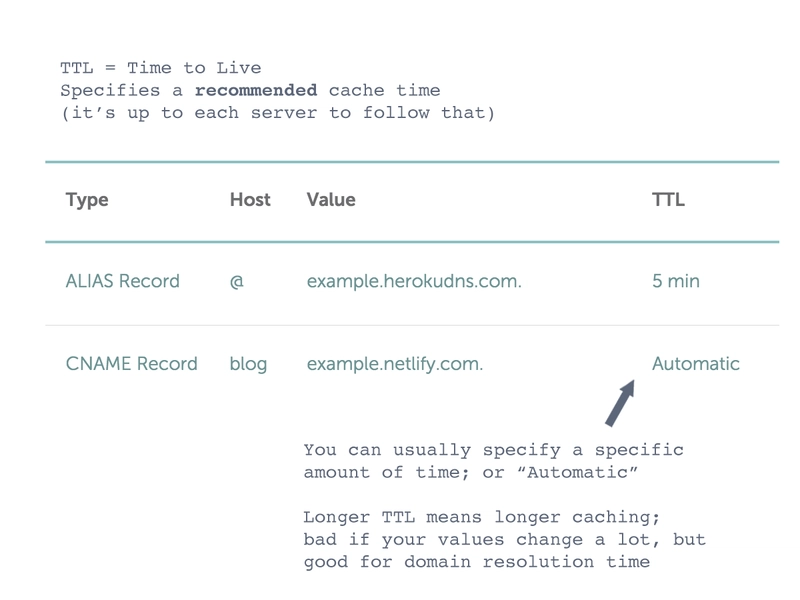Open example.netlify.com. value
The image size is (800, 600).
(x=394, y=364)
